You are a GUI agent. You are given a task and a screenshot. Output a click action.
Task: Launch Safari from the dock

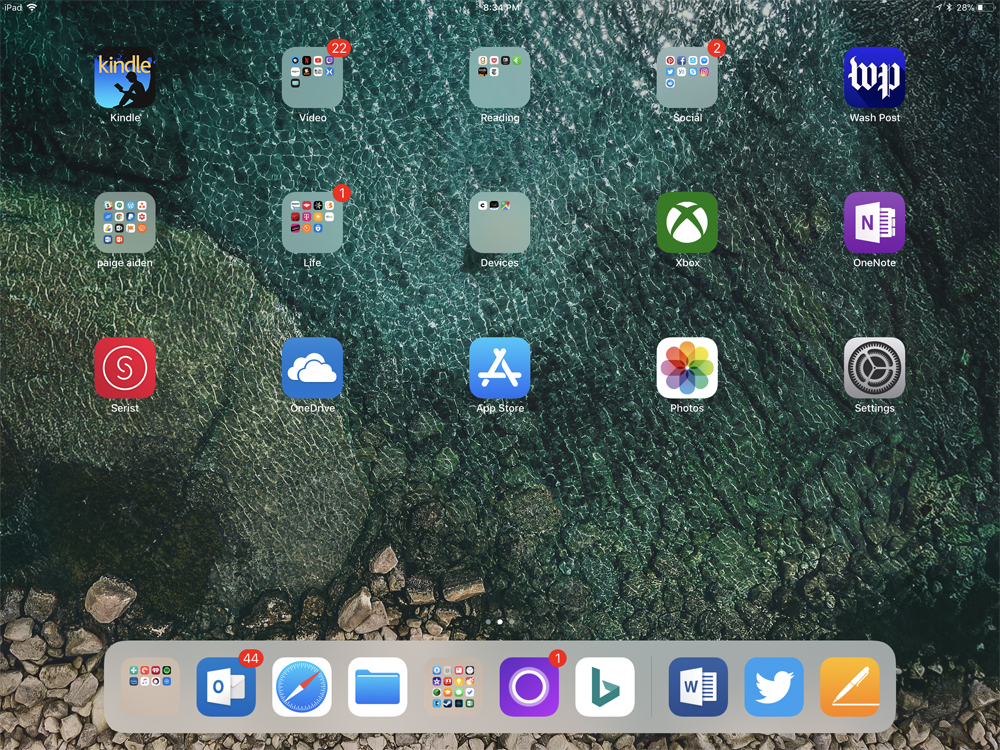point(302,687)
